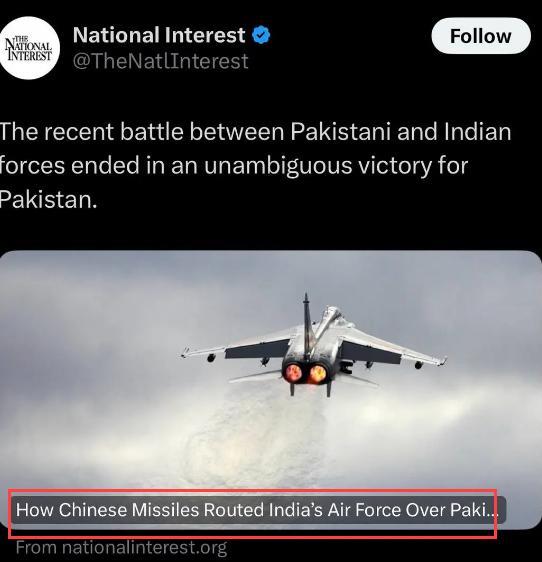Click the tweet text about Pakistani and Indian forces

coord(255,165)
